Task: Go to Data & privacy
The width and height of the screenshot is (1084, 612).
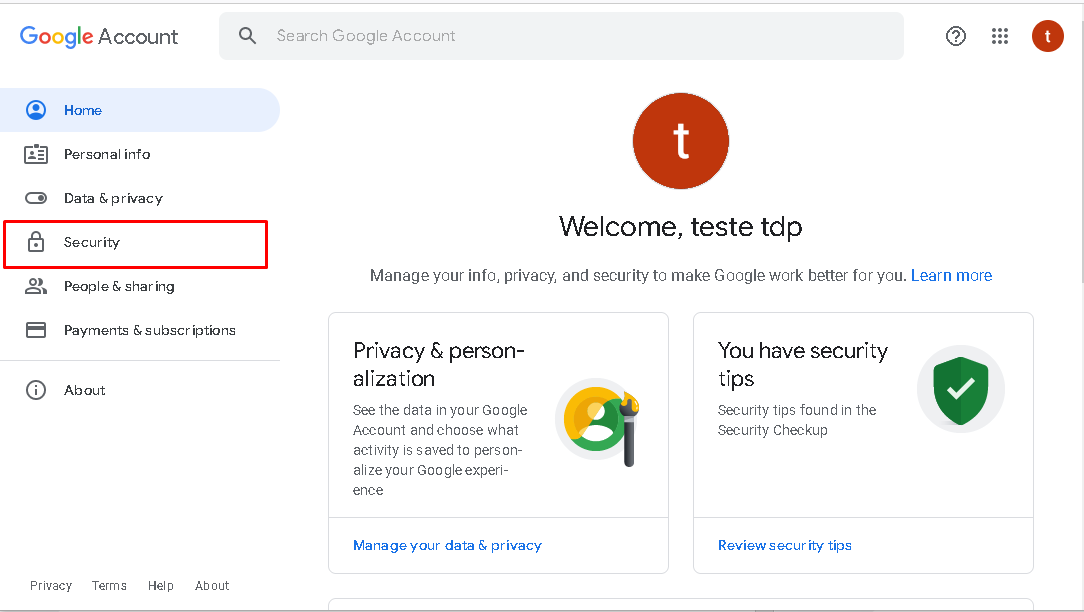Action: point(140,198)
